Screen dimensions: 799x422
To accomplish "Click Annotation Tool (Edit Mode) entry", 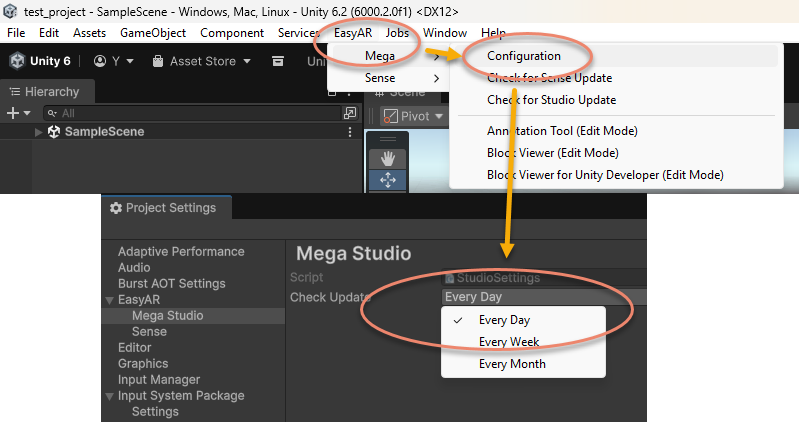I will click(562, 131).
